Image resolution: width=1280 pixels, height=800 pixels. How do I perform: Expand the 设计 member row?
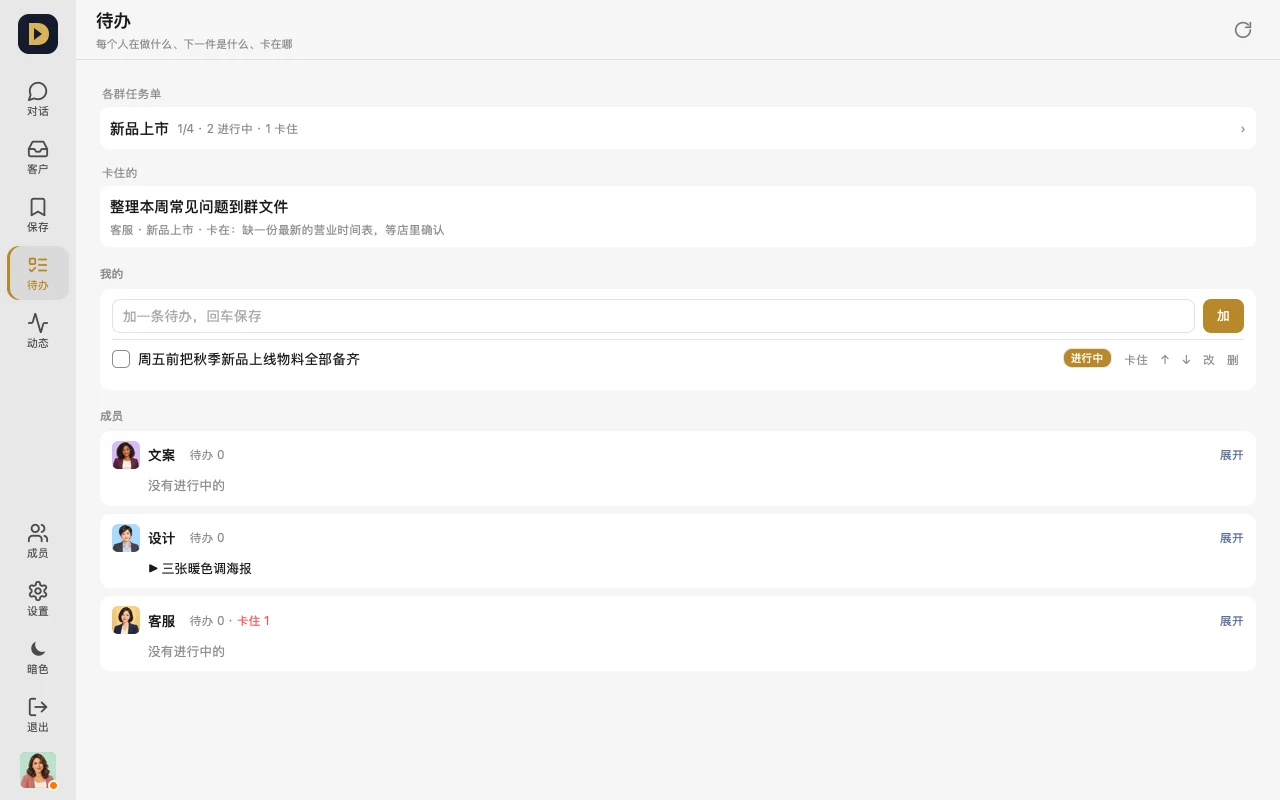coord(1231,538)
